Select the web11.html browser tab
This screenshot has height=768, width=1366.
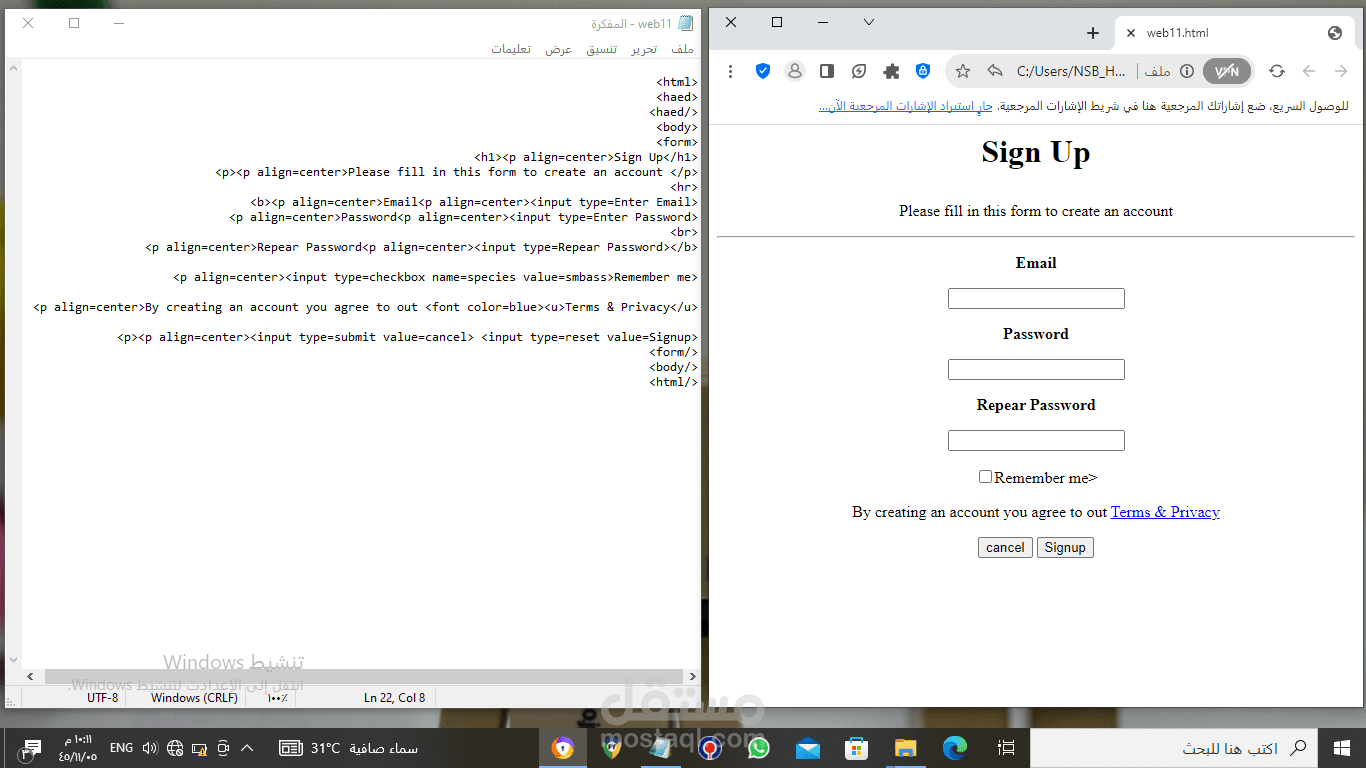(x=1233, y=33)
